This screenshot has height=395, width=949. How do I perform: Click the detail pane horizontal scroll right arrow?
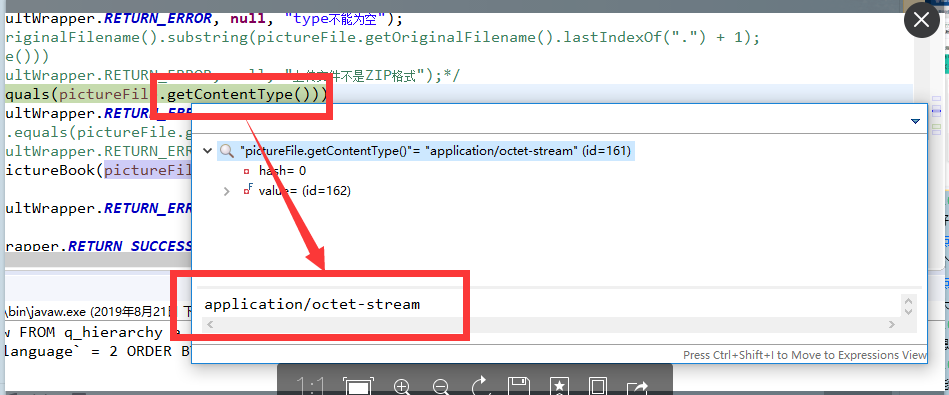[892, 325]
